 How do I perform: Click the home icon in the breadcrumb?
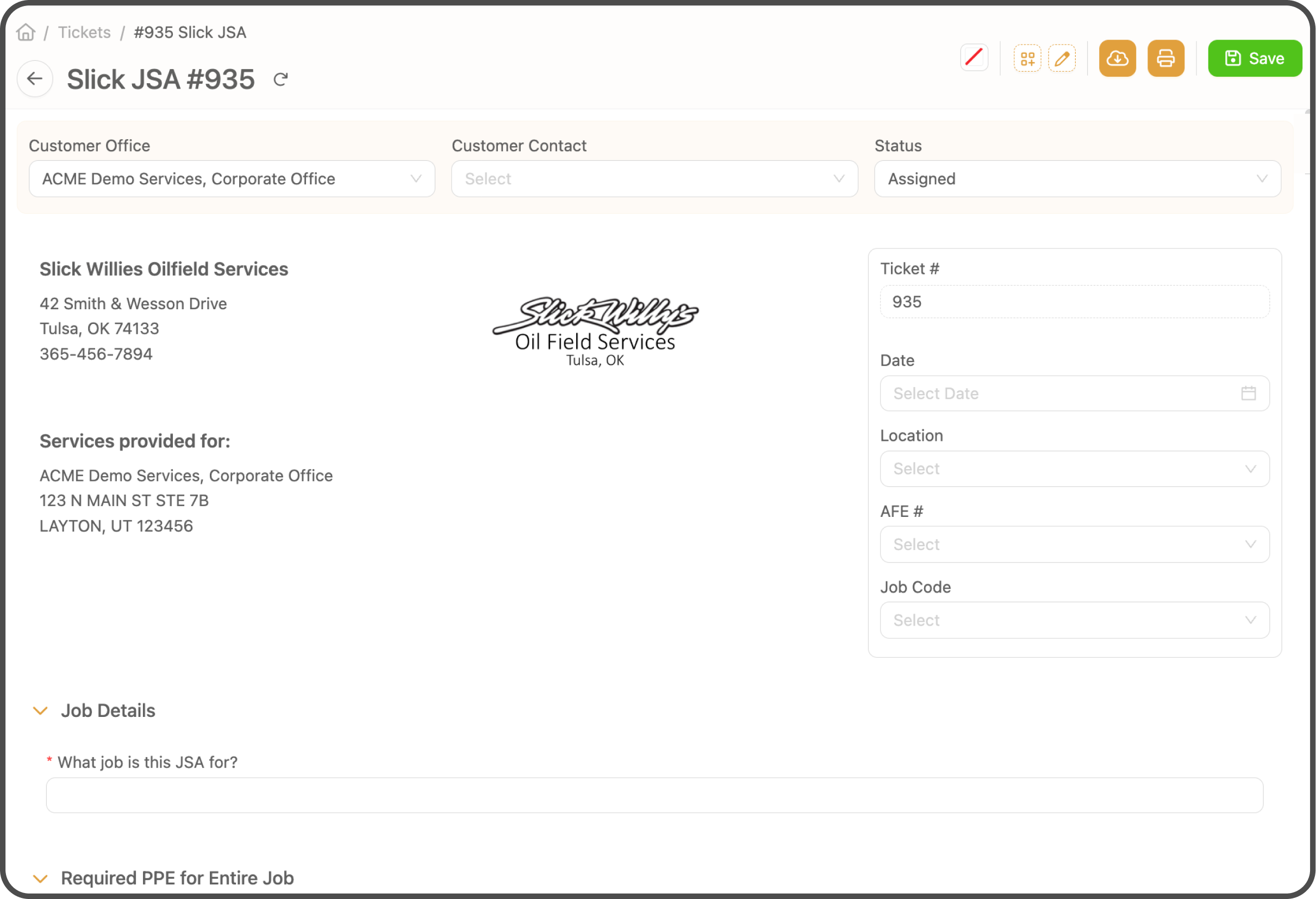[x=25, y=32]
